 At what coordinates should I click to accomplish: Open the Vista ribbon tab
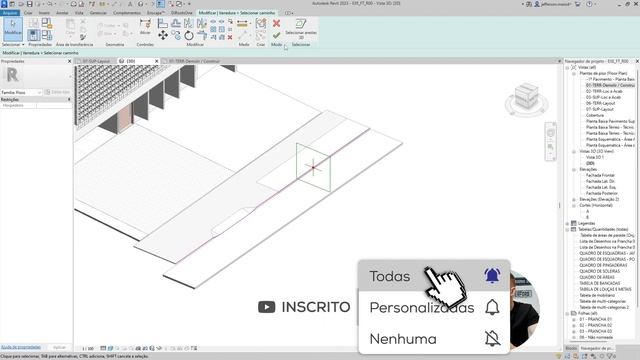click(79, 13)
